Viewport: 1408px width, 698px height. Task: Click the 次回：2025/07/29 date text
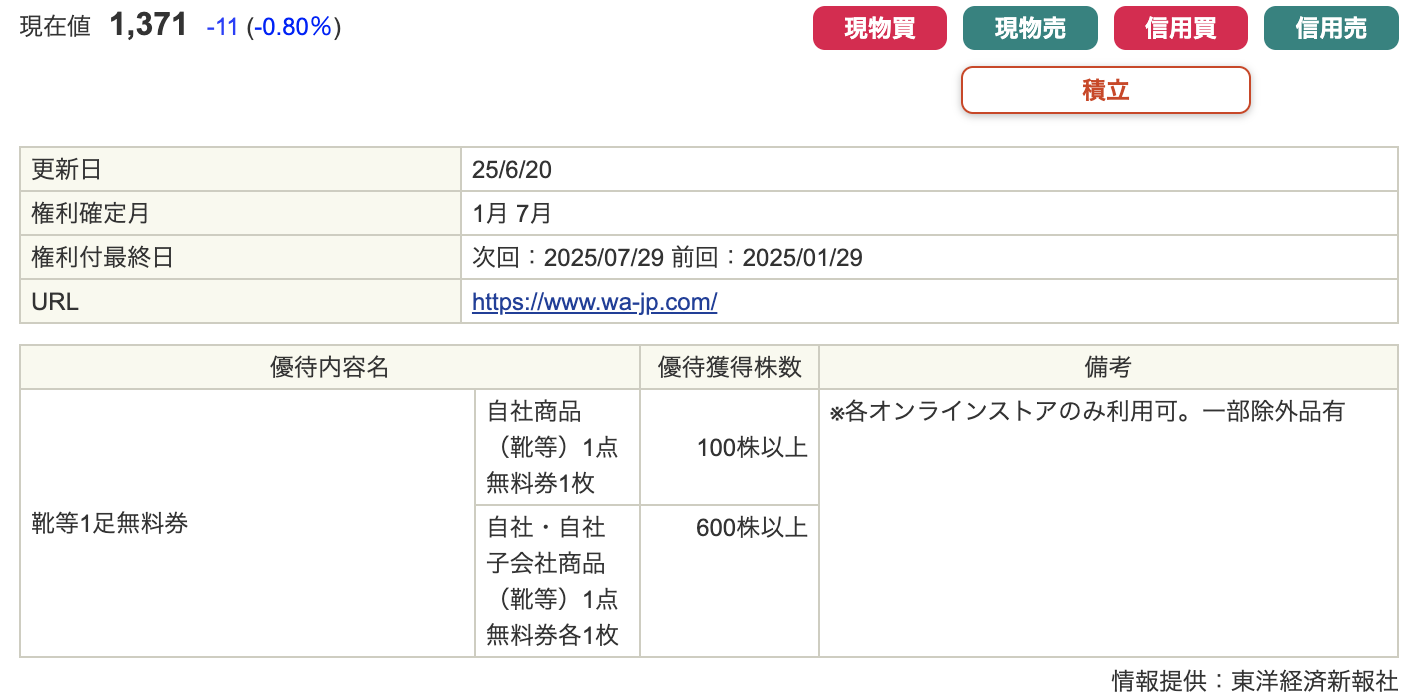pos(568,258)
